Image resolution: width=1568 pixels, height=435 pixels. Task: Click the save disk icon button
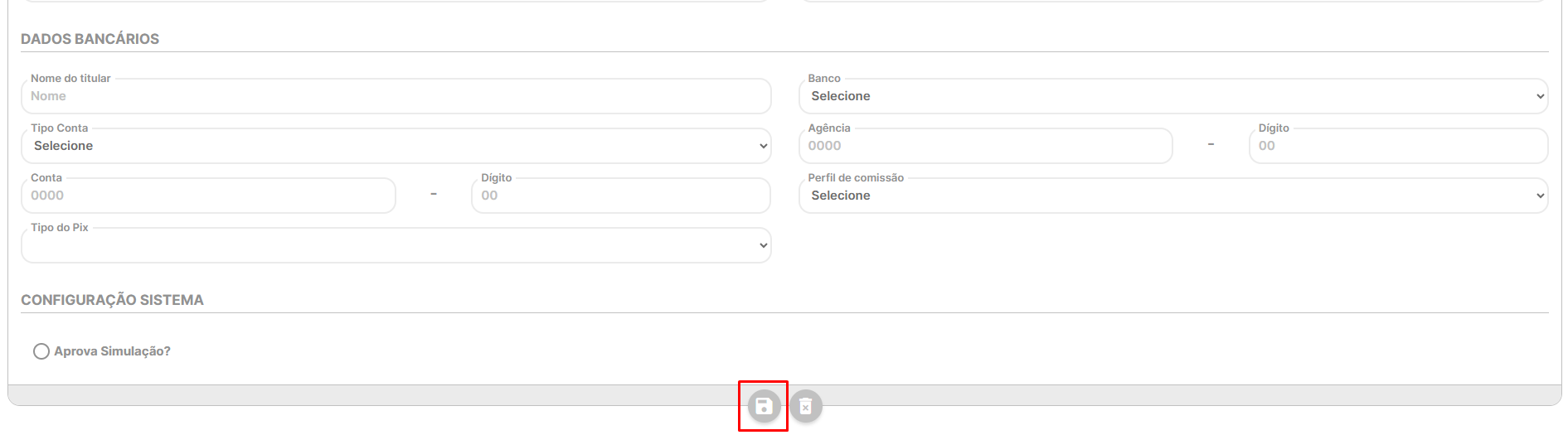click(764, 406)
